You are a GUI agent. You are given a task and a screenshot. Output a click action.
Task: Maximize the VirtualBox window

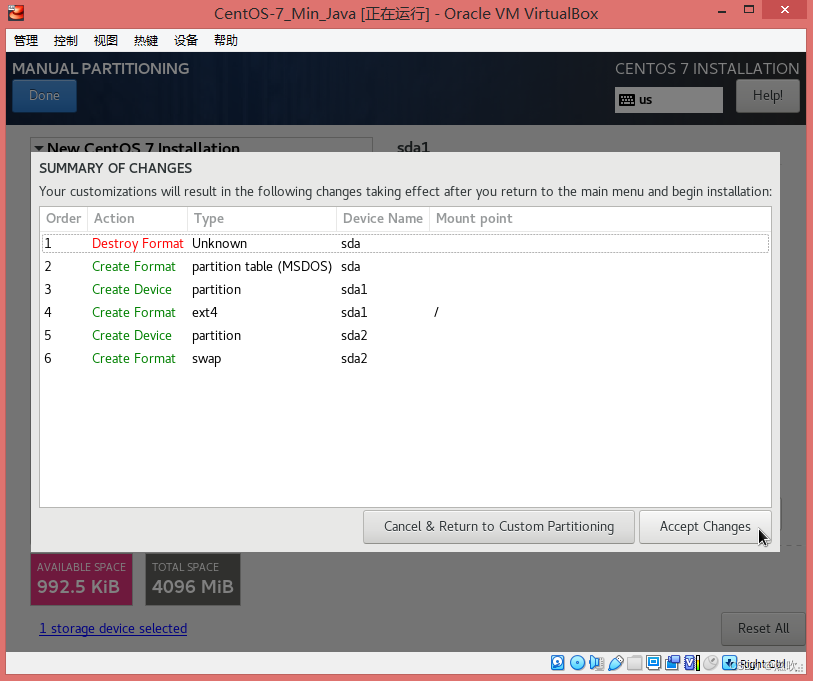tap(749, 9)
